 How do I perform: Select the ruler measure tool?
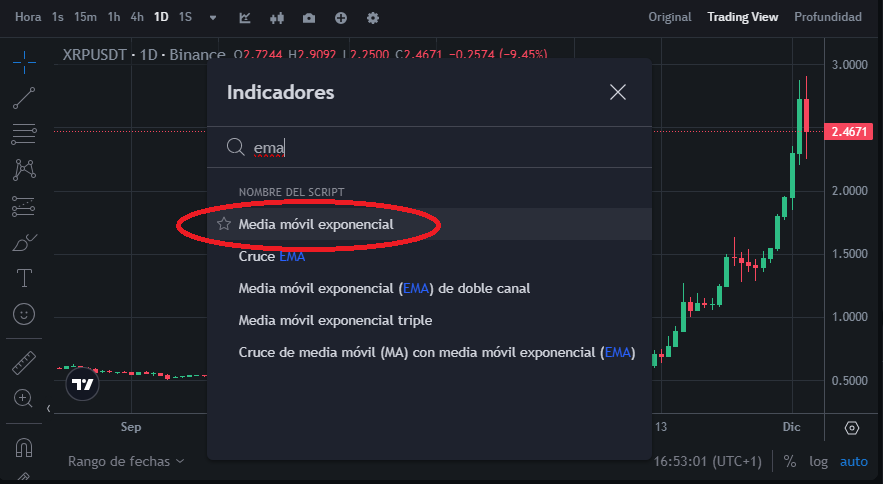[24, 363]
